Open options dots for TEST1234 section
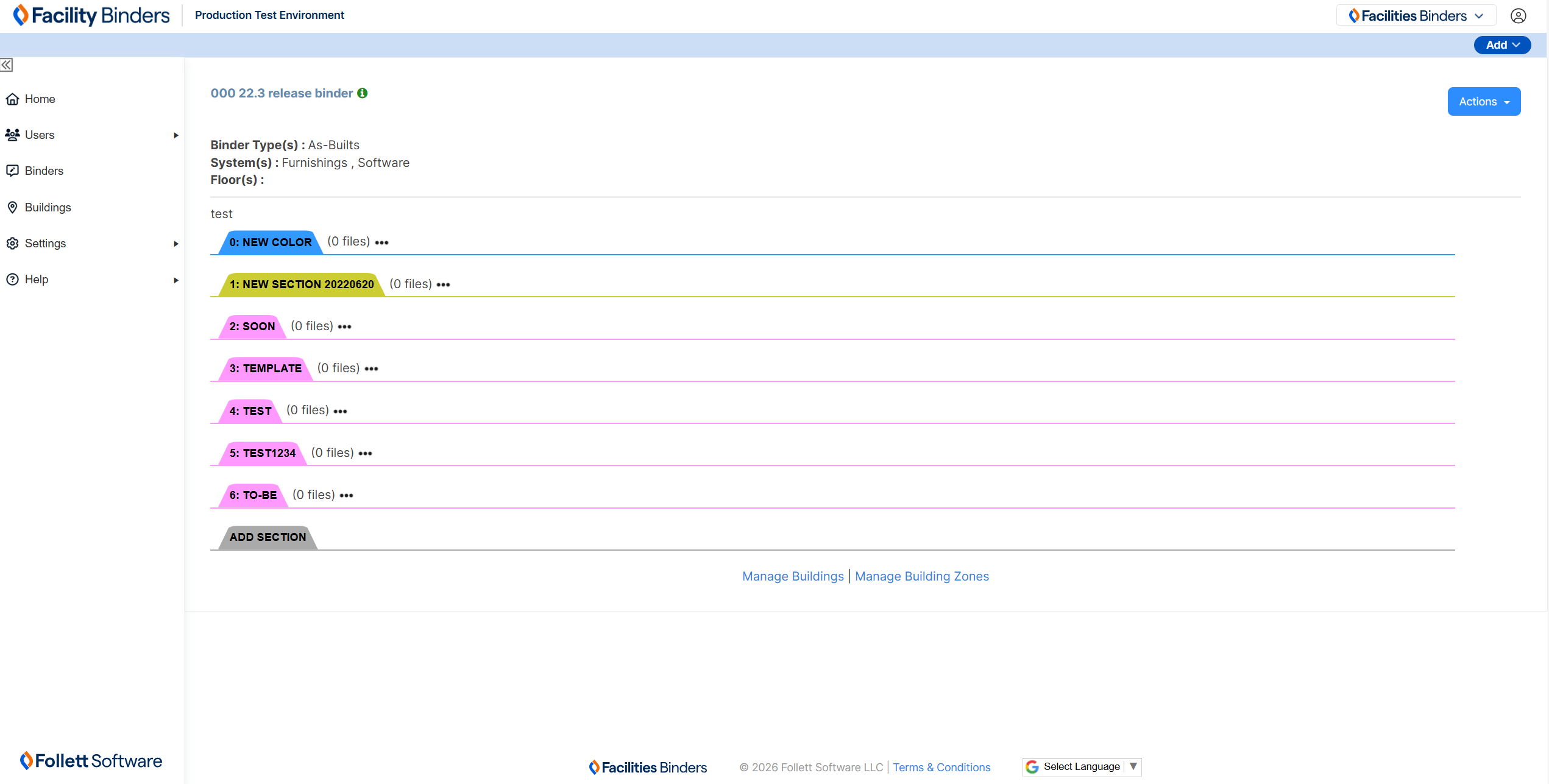The height and width of the screenshot is (784, 1549). tap(365, 454)
